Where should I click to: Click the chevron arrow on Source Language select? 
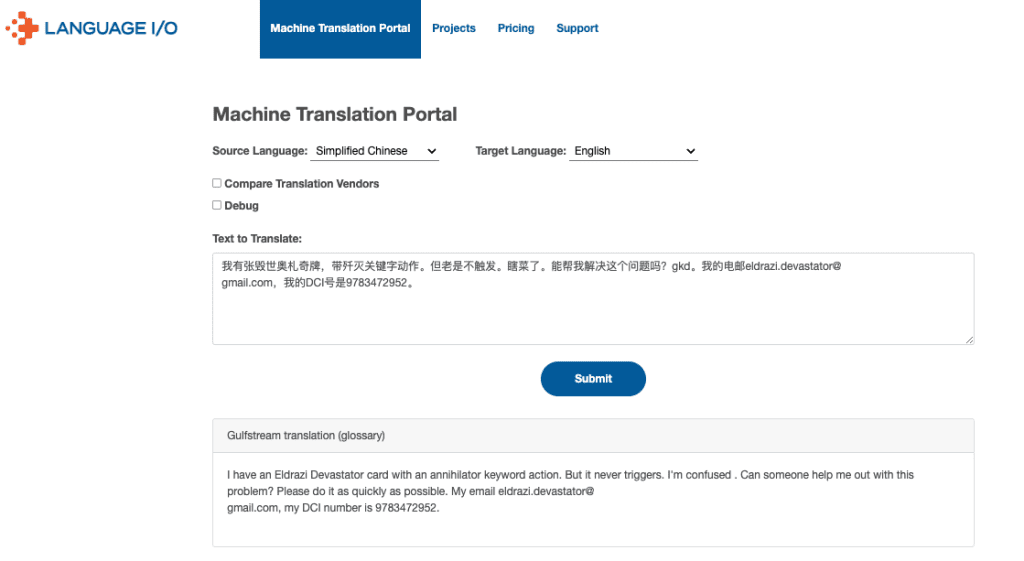point(432,151)
